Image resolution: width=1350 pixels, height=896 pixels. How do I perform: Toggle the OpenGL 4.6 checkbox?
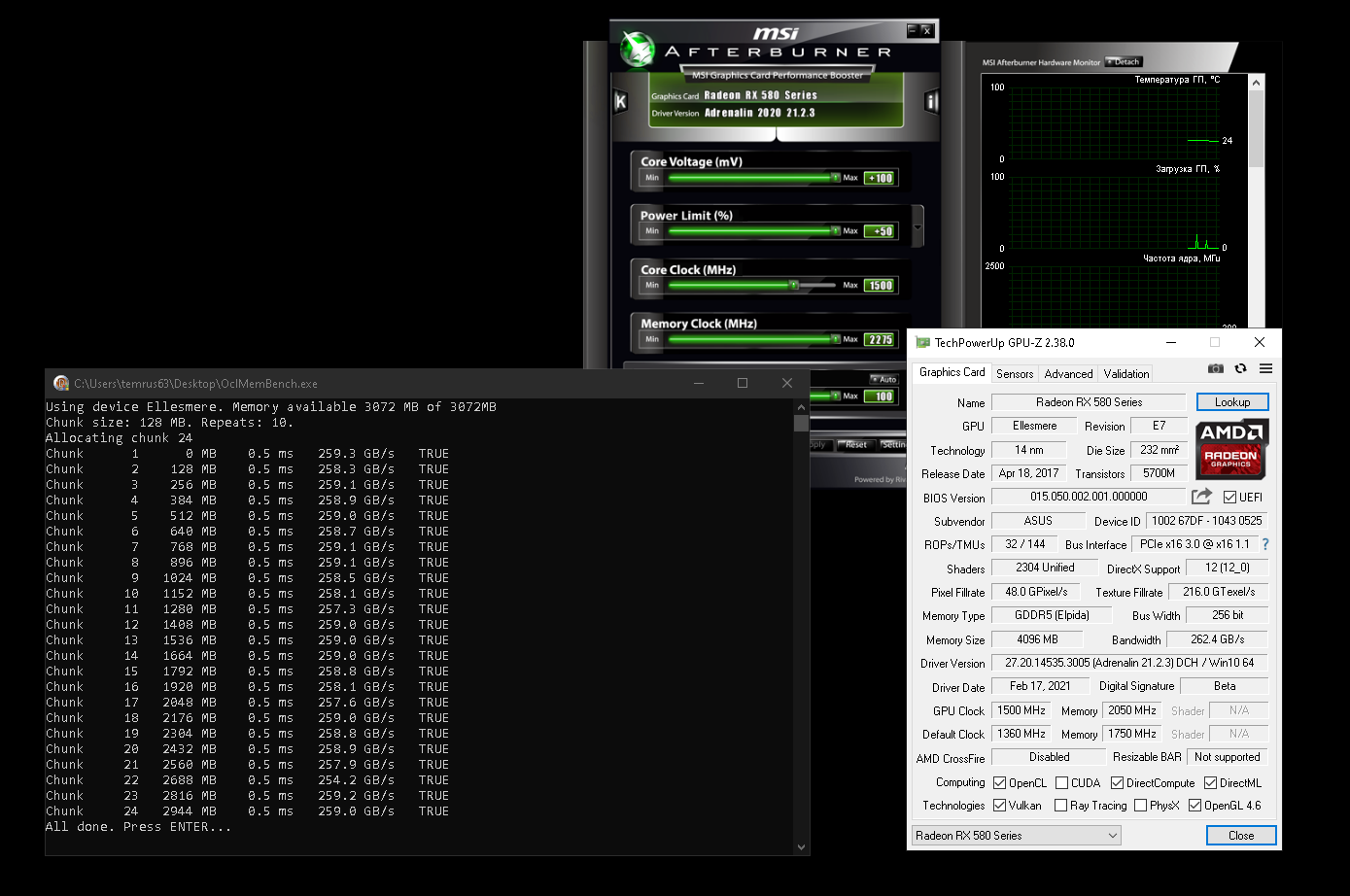point(1194,805)
